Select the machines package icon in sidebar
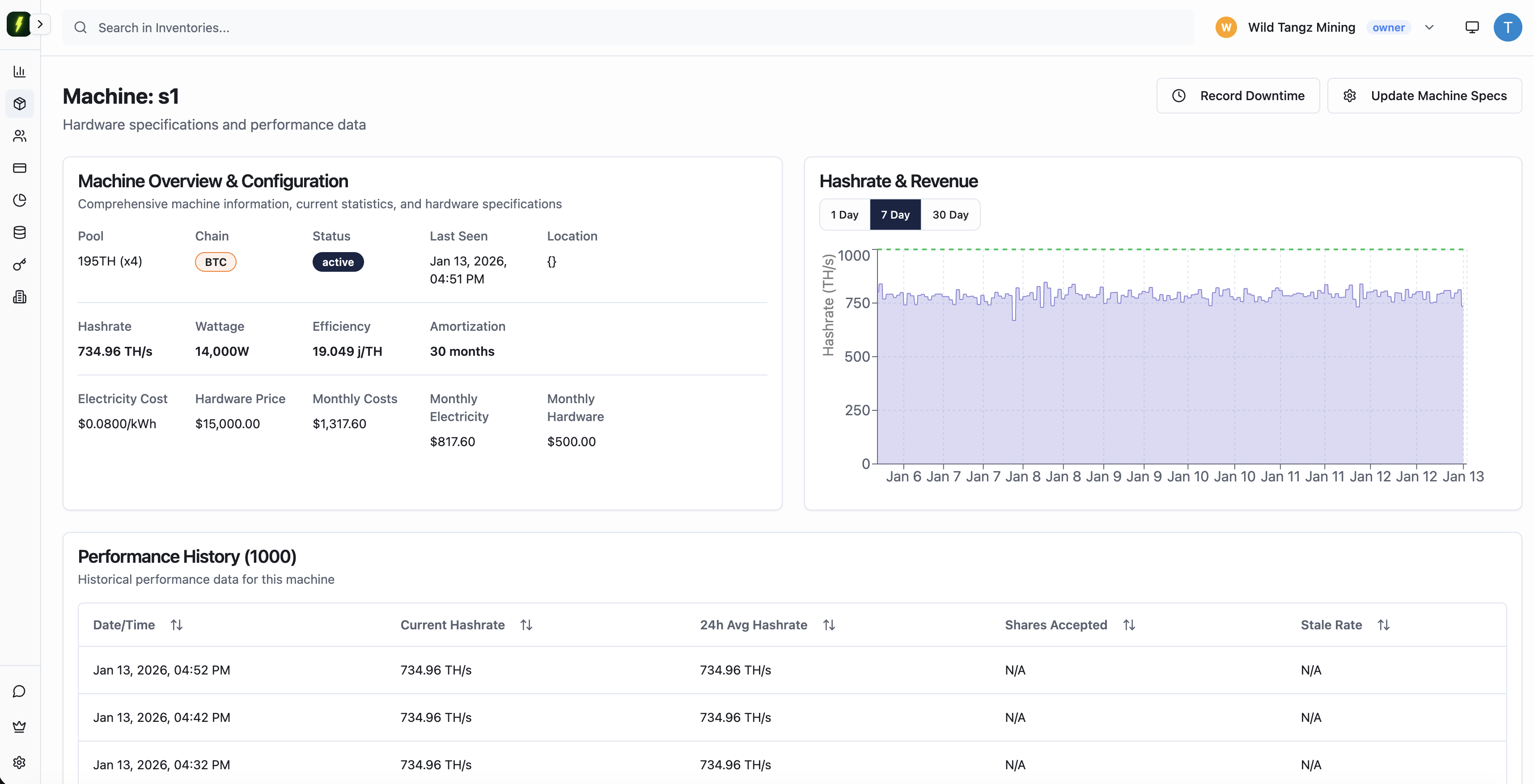The width and height of the screenshot is (1534, 784). coord(20,104)
